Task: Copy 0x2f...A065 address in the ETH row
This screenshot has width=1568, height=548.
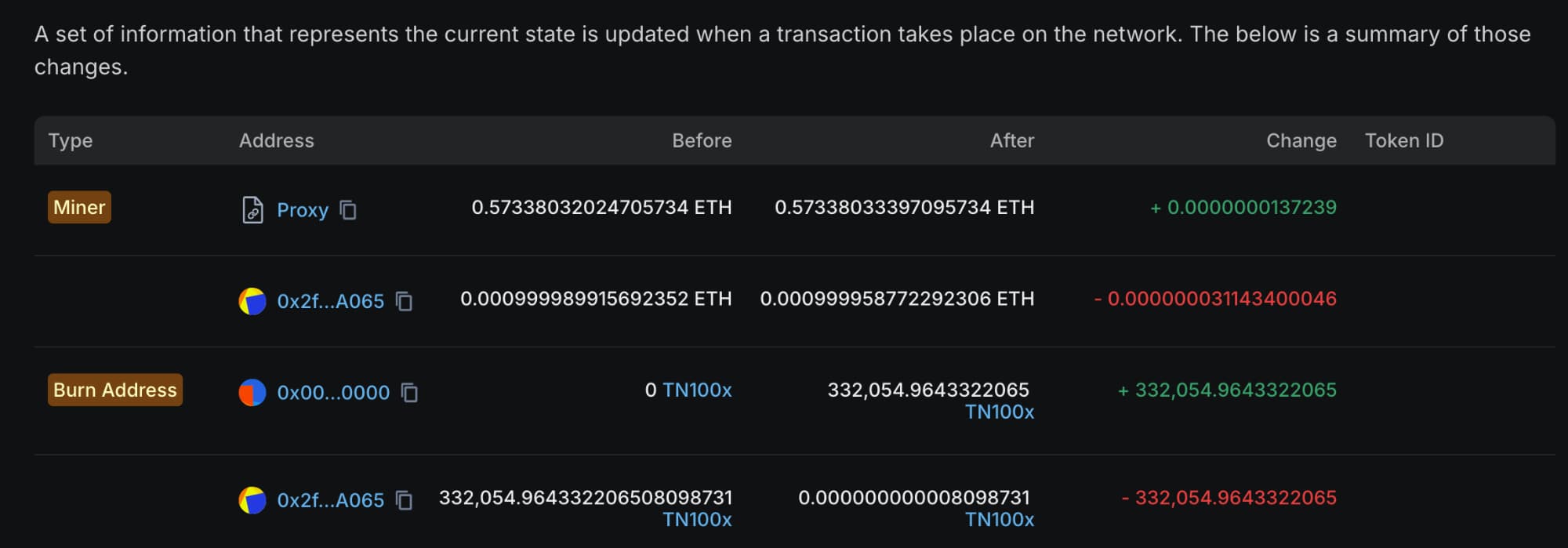Action: tap(405, 301)
